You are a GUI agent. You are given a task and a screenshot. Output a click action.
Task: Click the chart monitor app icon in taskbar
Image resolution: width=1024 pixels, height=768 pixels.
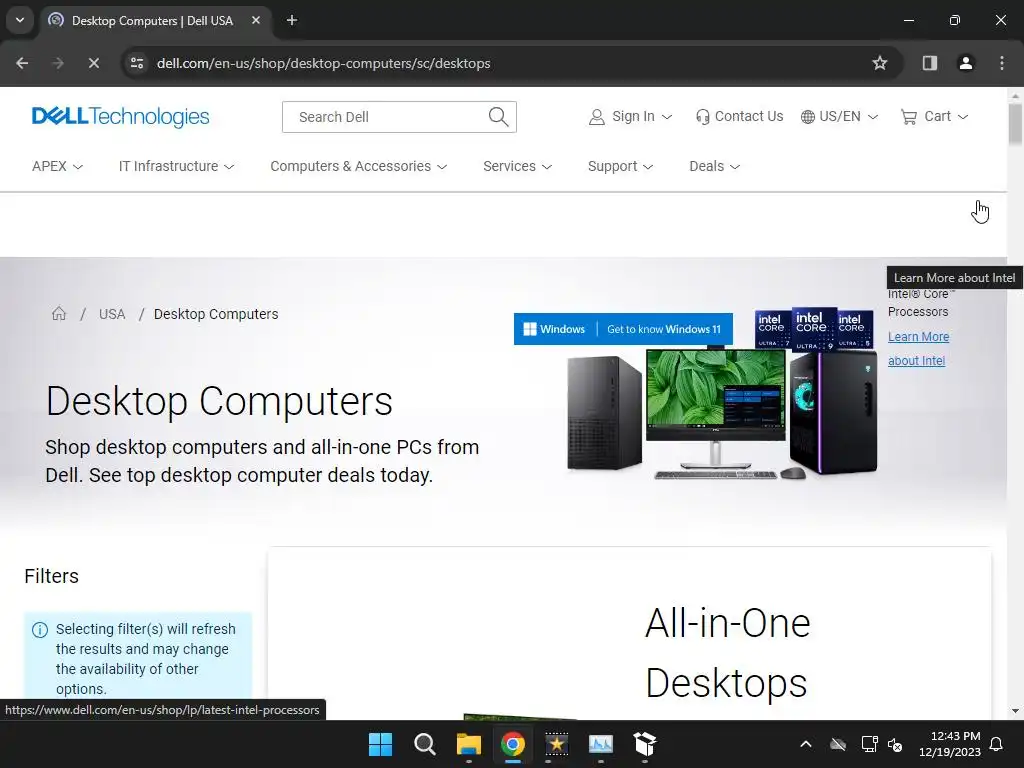[x=601, y=744]
